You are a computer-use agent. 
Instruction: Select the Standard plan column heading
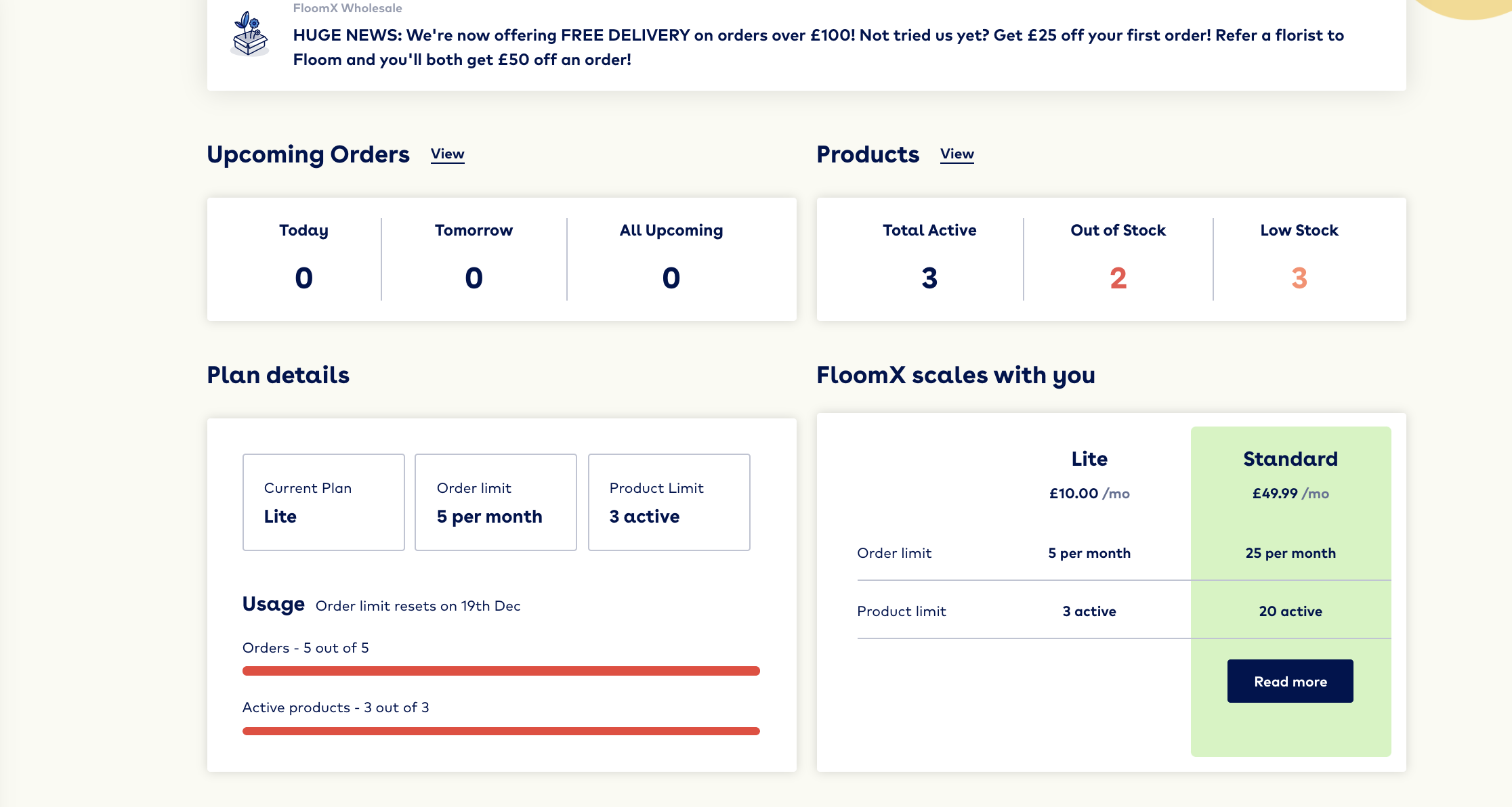1290,459
